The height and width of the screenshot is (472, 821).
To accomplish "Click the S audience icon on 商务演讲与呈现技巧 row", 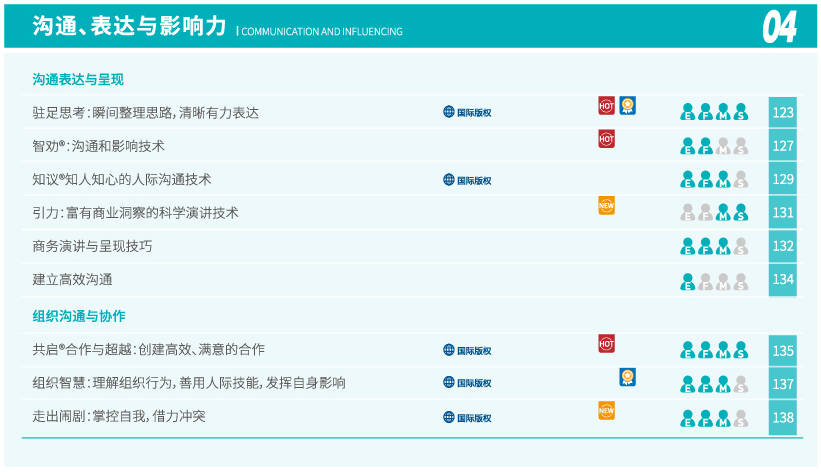I will pyautogui.click(x=741, y=246).
